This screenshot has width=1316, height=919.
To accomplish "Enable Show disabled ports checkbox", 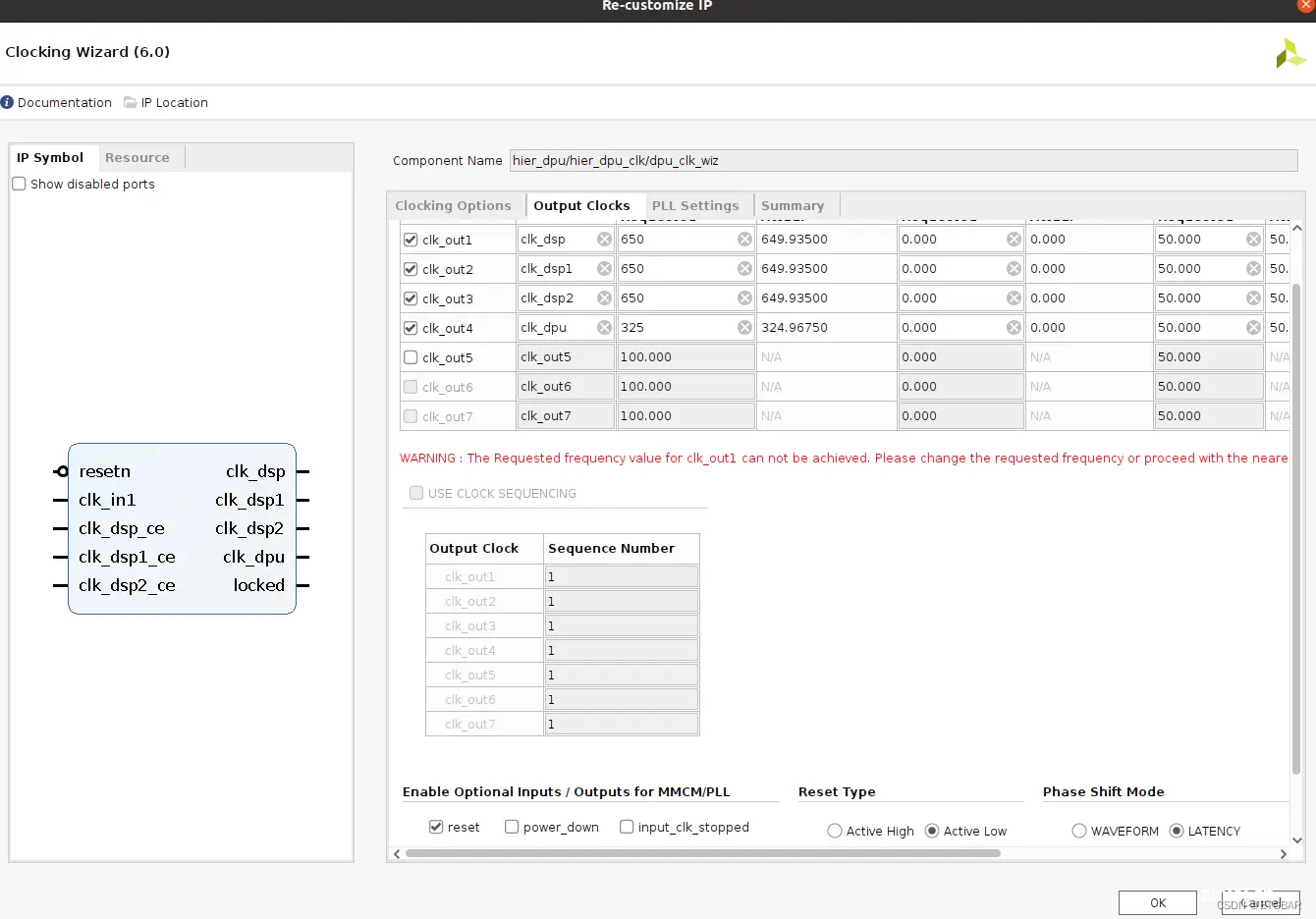I will pyautogui.click(x=19, y=184).
